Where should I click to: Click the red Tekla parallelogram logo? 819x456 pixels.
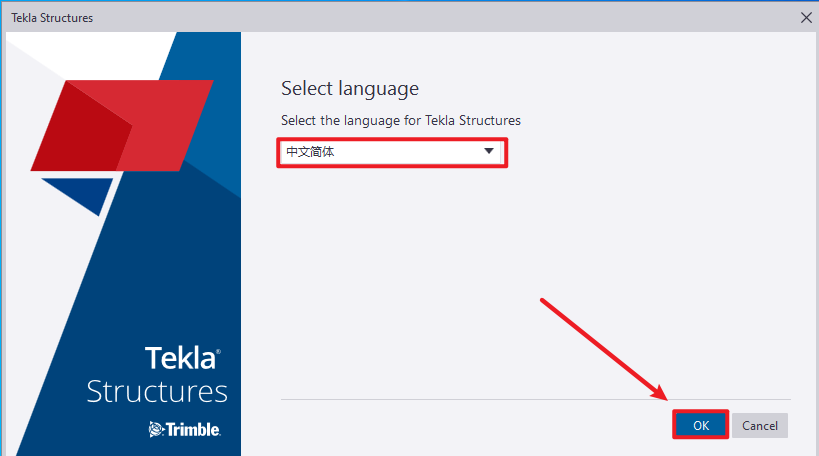pyautogui.click(x=120, y=124)
